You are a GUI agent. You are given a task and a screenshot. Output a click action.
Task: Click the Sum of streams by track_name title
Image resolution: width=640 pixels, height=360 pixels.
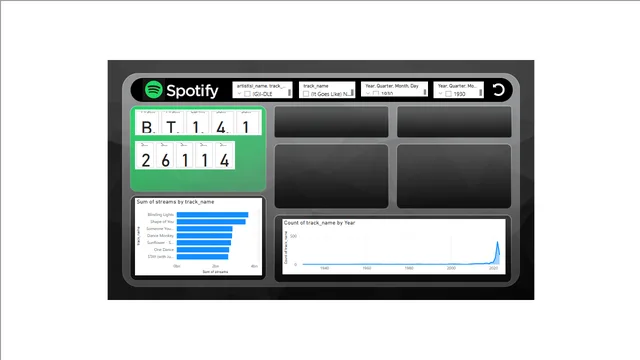coord(175,202)
